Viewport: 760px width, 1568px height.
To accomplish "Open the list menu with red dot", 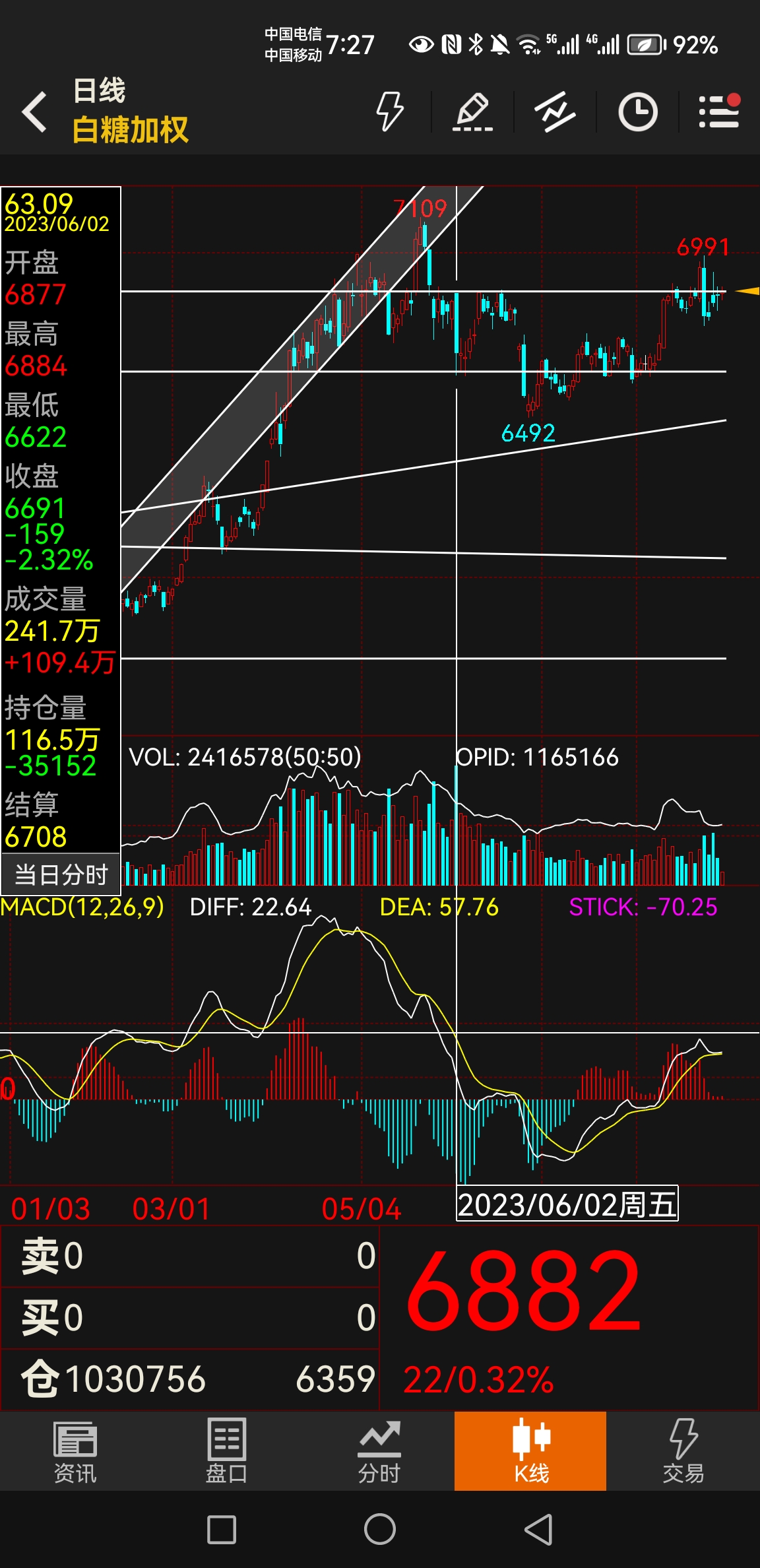I will [x=719, y=112].
